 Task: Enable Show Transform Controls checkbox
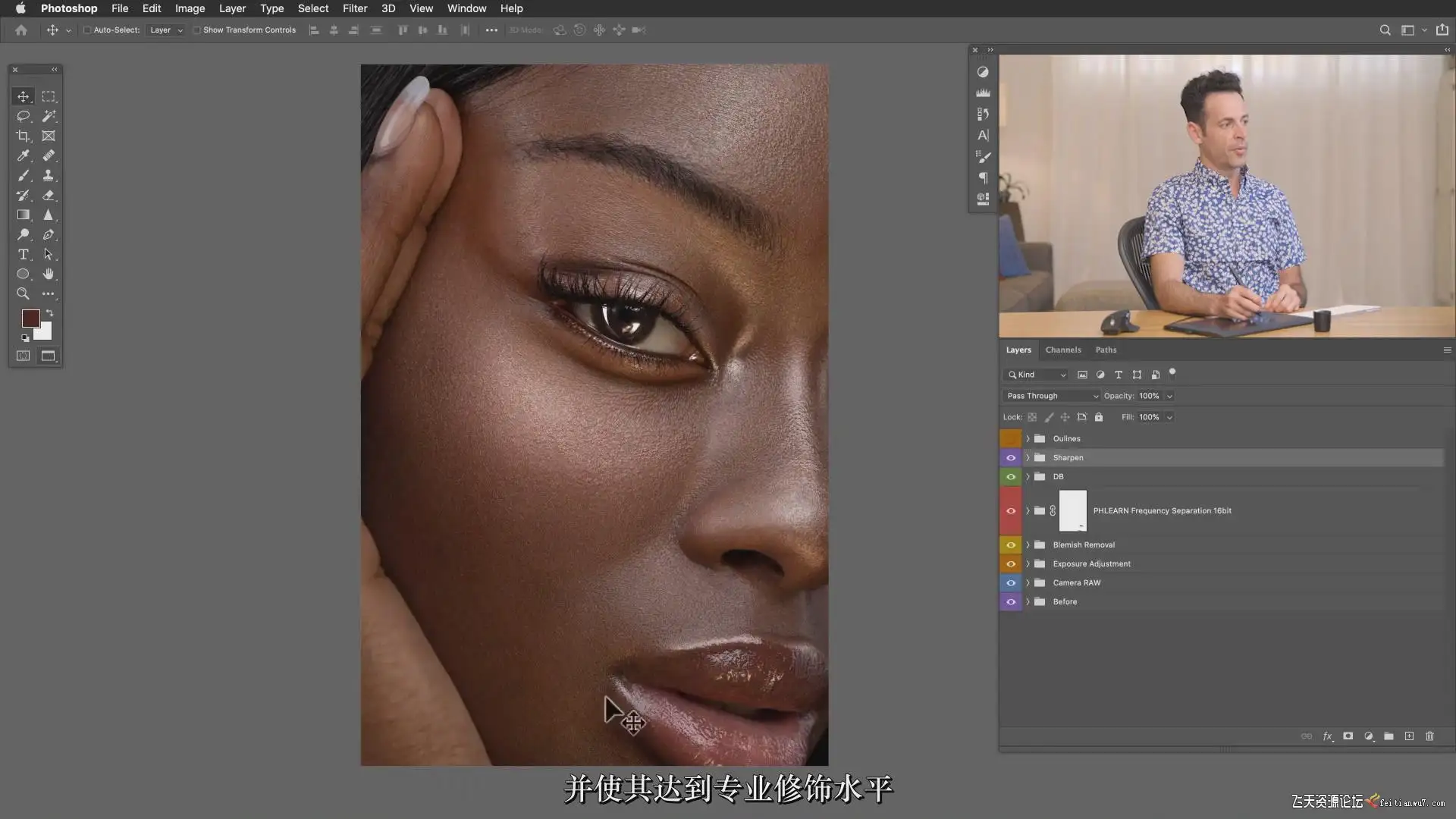(x=197, y=30)
